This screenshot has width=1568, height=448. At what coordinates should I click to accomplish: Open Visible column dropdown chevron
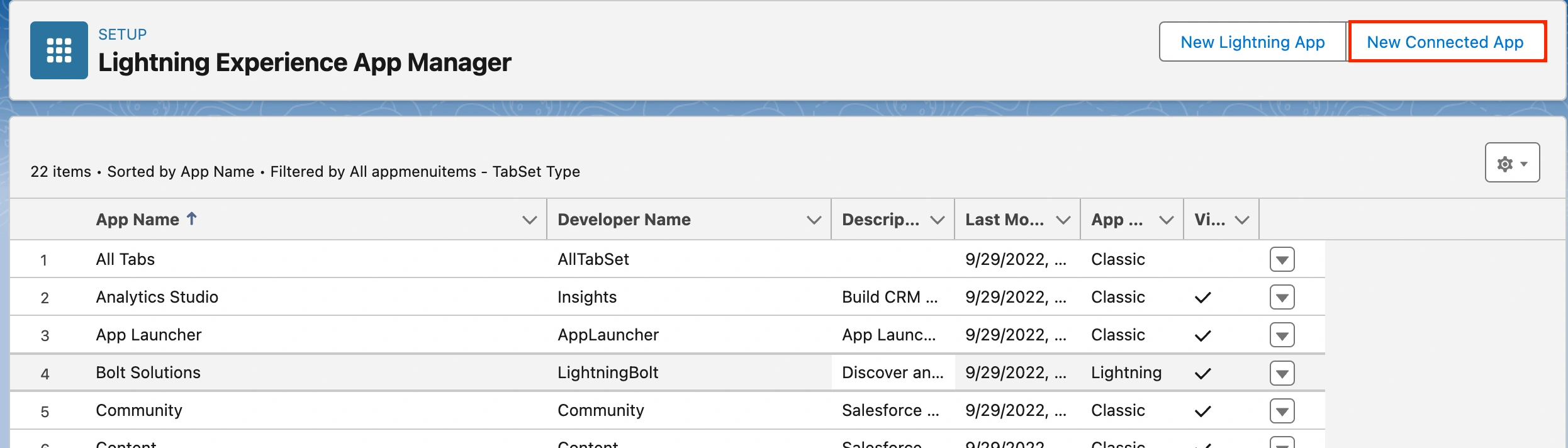coord(1242,220)
